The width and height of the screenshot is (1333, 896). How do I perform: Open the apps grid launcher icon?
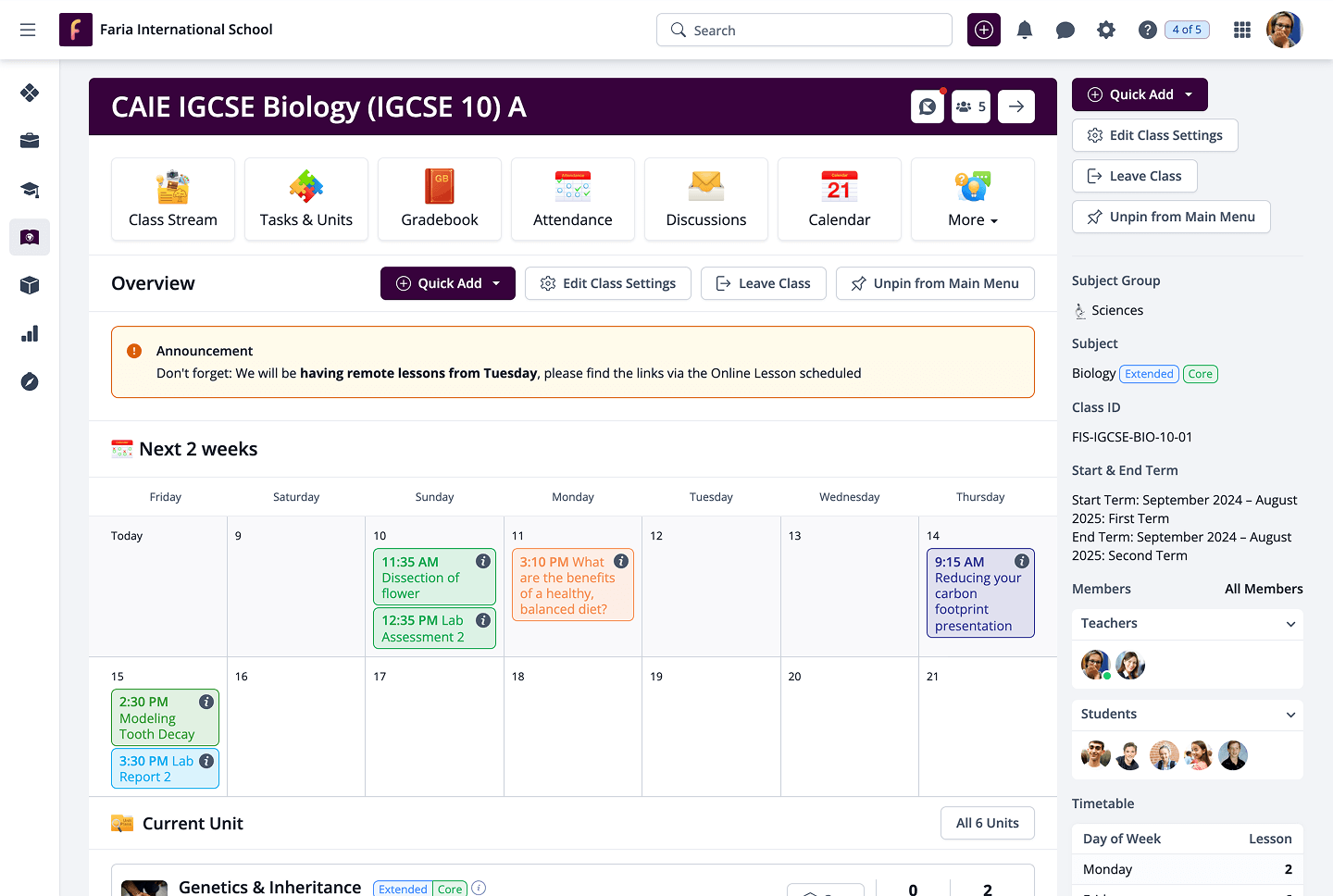[1242, 30]
